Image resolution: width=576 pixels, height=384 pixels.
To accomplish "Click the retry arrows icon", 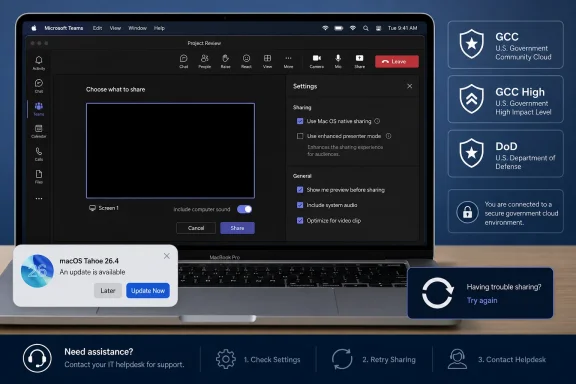I will 437,293.
